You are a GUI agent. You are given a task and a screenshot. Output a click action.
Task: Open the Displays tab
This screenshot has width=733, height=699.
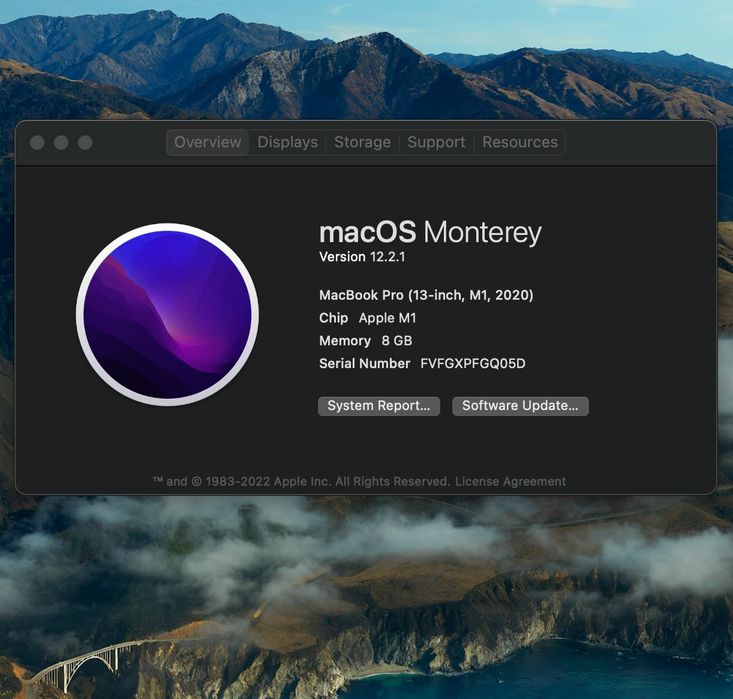(287, 142)
